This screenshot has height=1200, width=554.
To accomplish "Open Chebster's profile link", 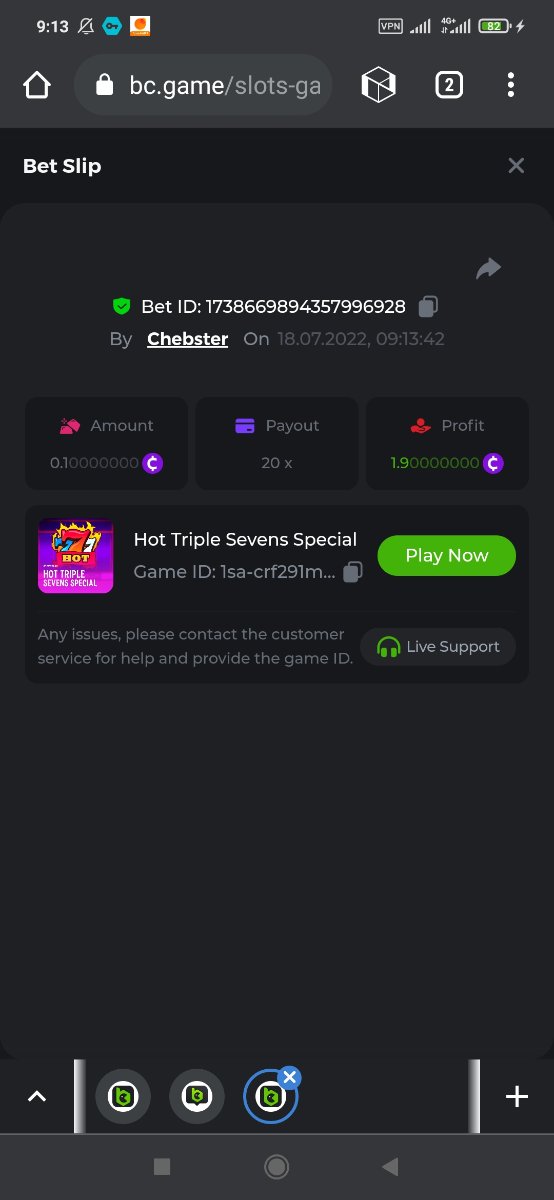I will click(187, 339).
